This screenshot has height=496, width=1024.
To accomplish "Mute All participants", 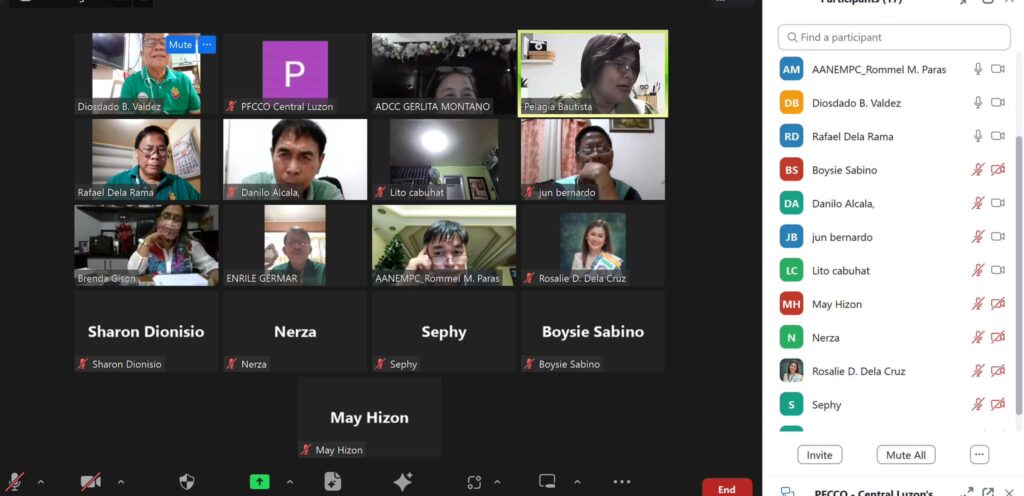I will click(906, 455).
